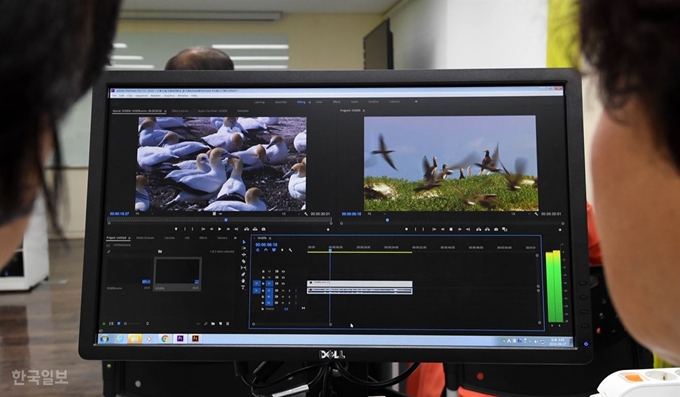Select the Hand tool

point(243,281)
